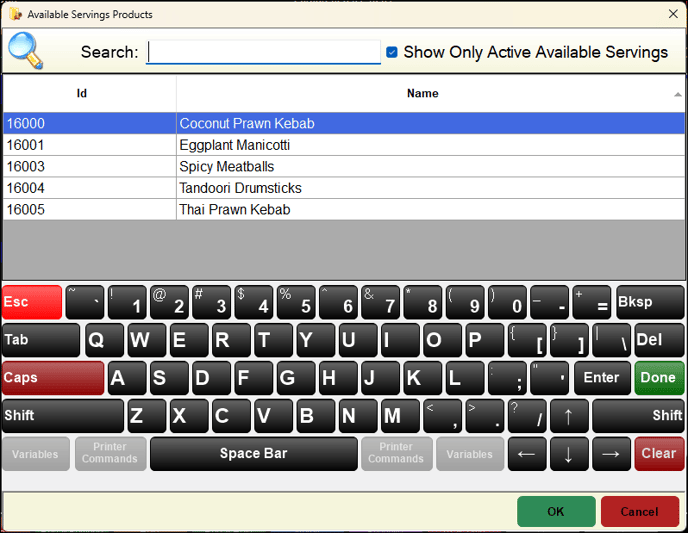The height and width of the screenshot is (533, 688).
Task: Tap the P key
Action: pos(484,340)
